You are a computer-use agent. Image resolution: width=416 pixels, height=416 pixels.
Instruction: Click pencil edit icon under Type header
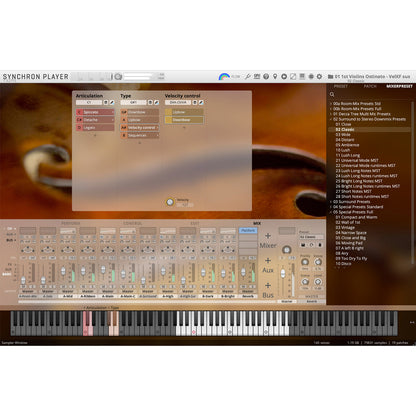(156, 102)
